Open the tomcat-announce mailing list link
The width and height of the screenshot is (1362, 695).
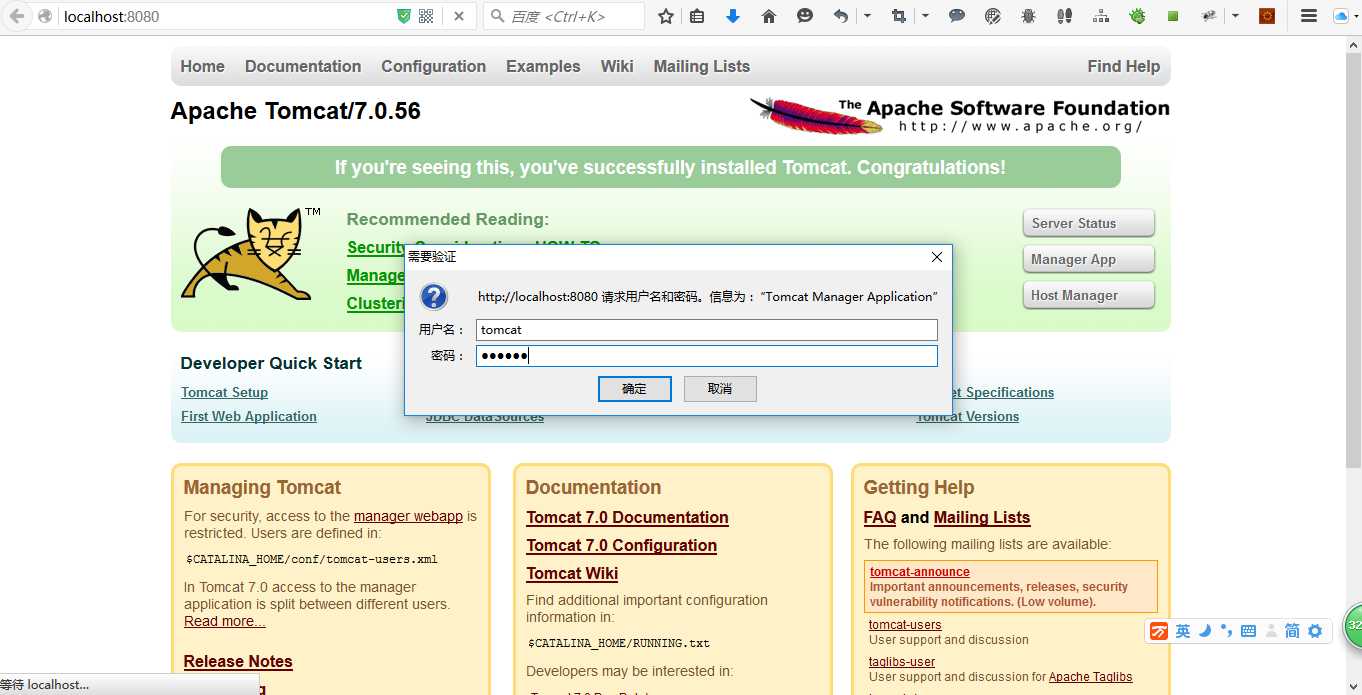tap(919, 572)
